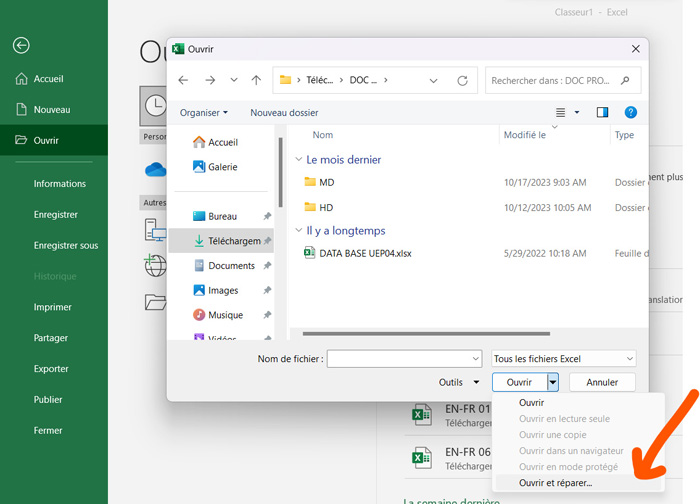Select the MD folder
The image size is (700, 504).
click(319, 183)
